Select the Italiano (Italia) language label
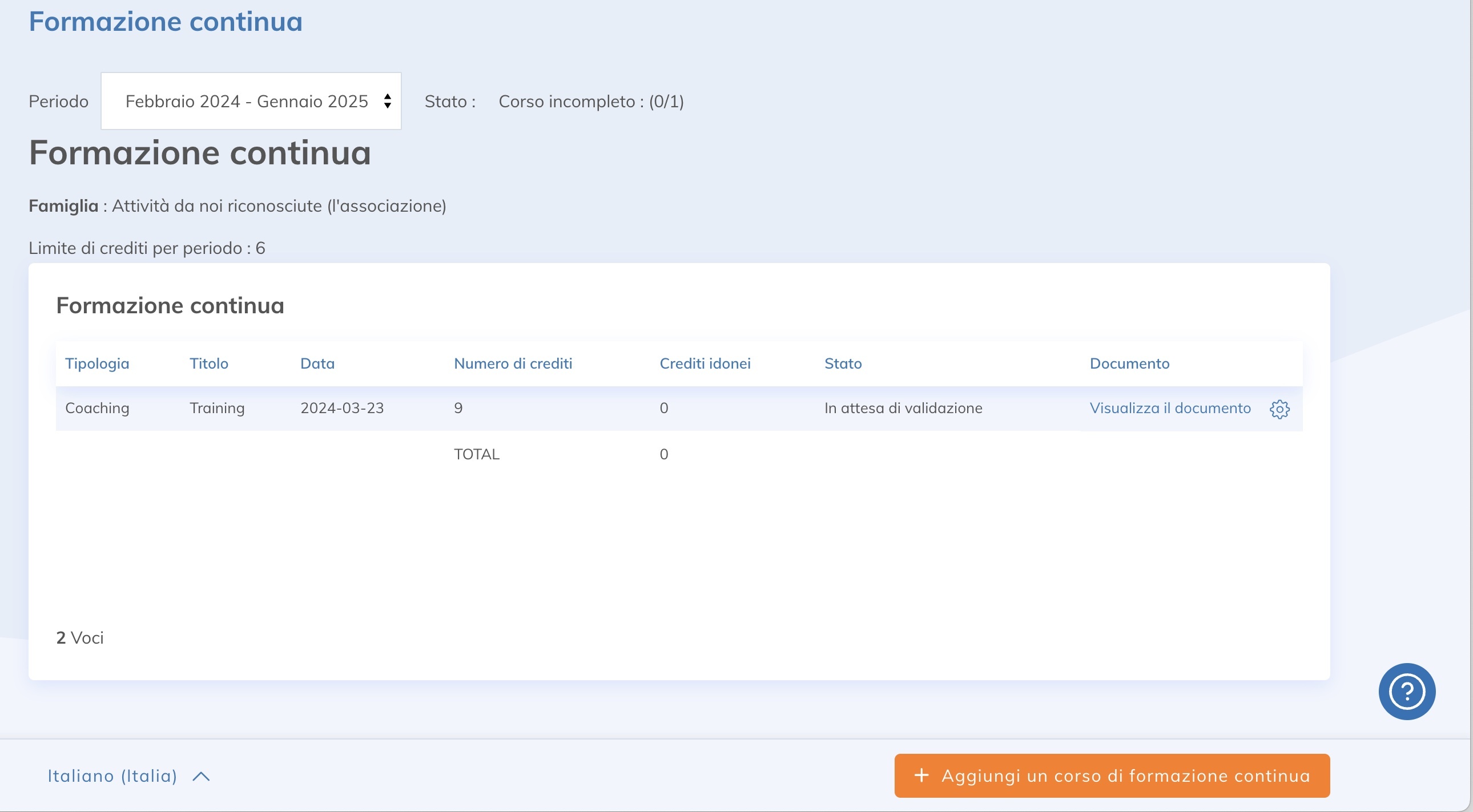 tap(112, 776)
